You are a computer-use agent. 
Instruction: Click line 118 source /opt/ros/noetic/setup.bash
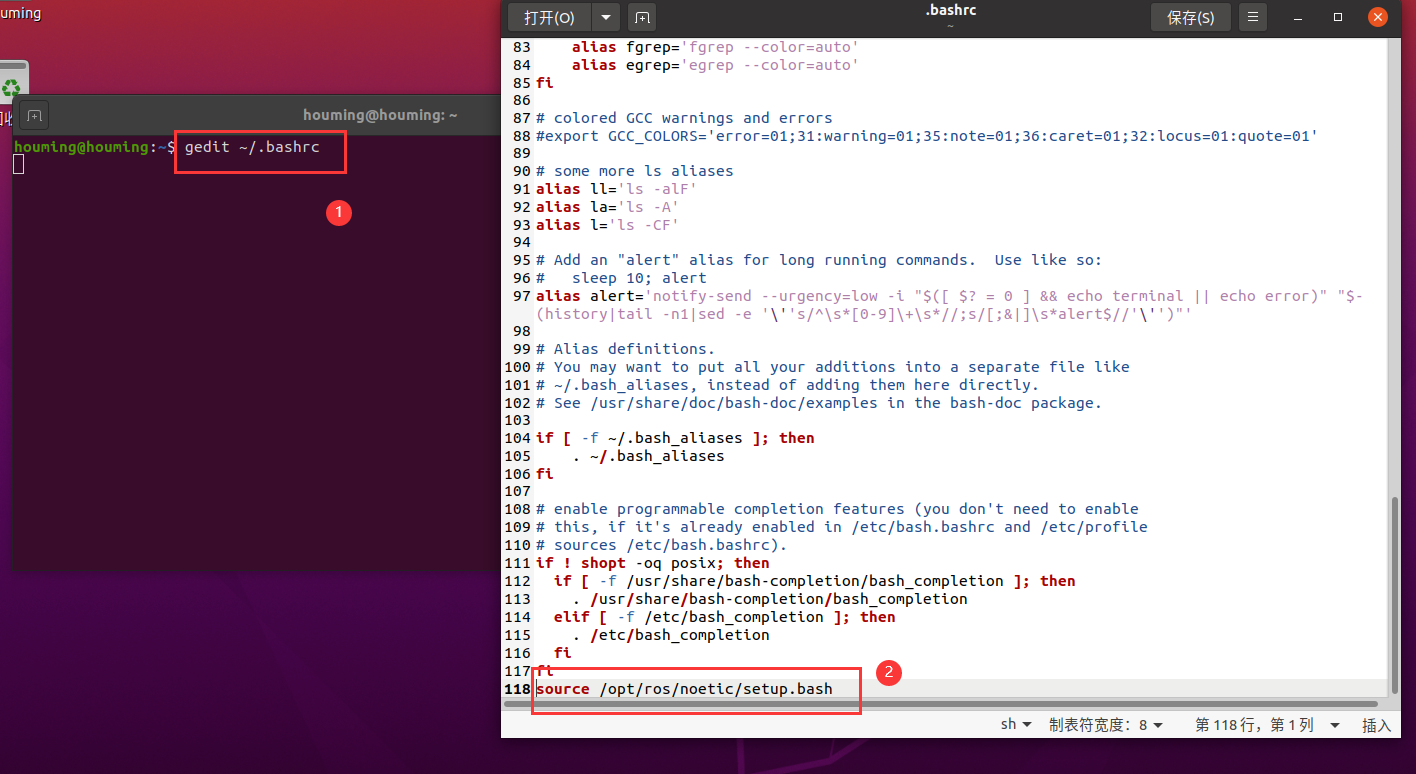coord(684,688)
